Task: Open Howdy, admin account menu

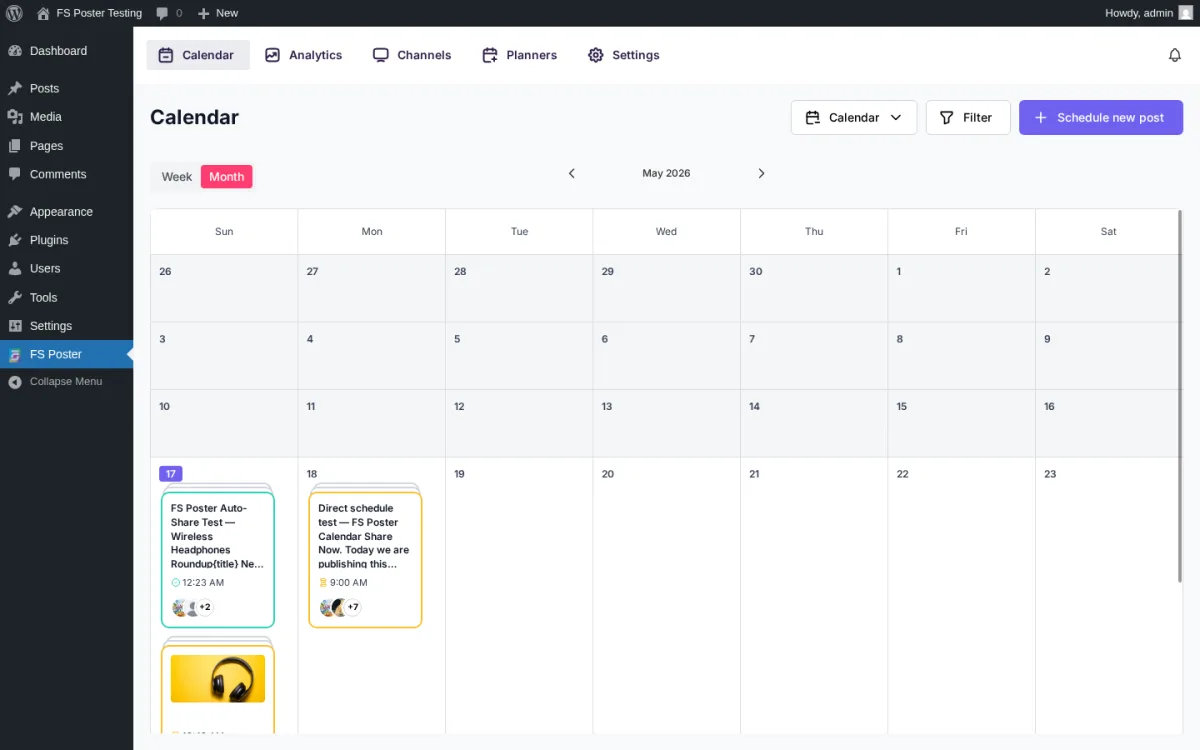Action: pyautogui.click(x=1149, y=13)
